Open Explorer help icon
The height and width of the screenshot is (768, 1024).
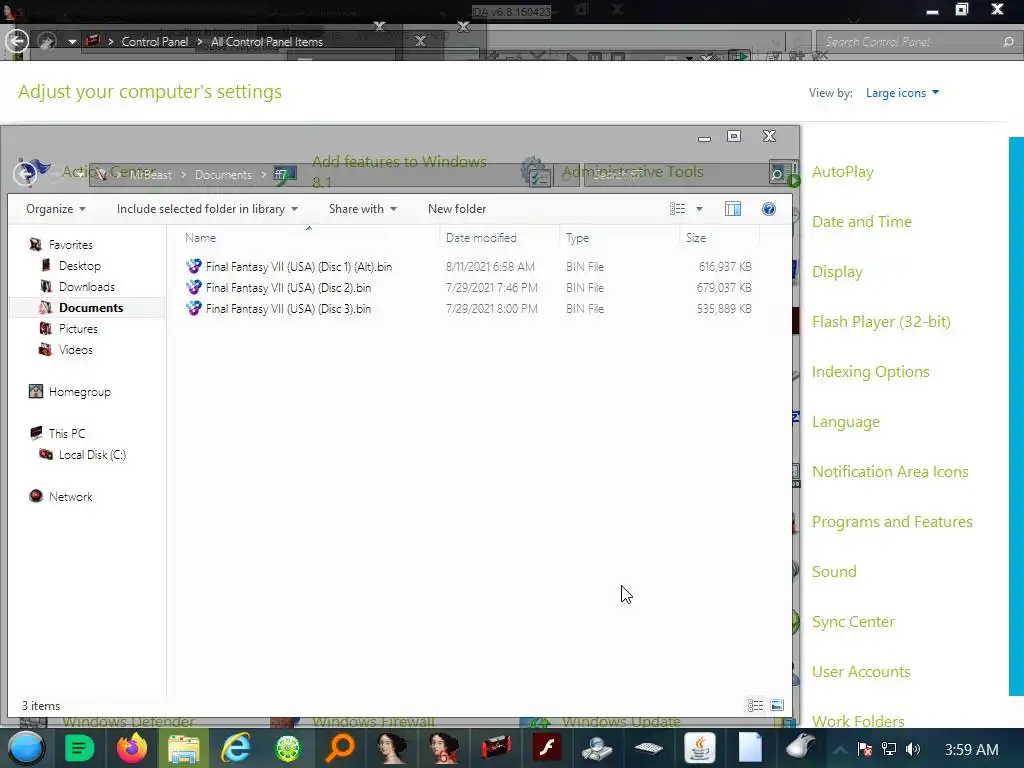click(769, 209)
